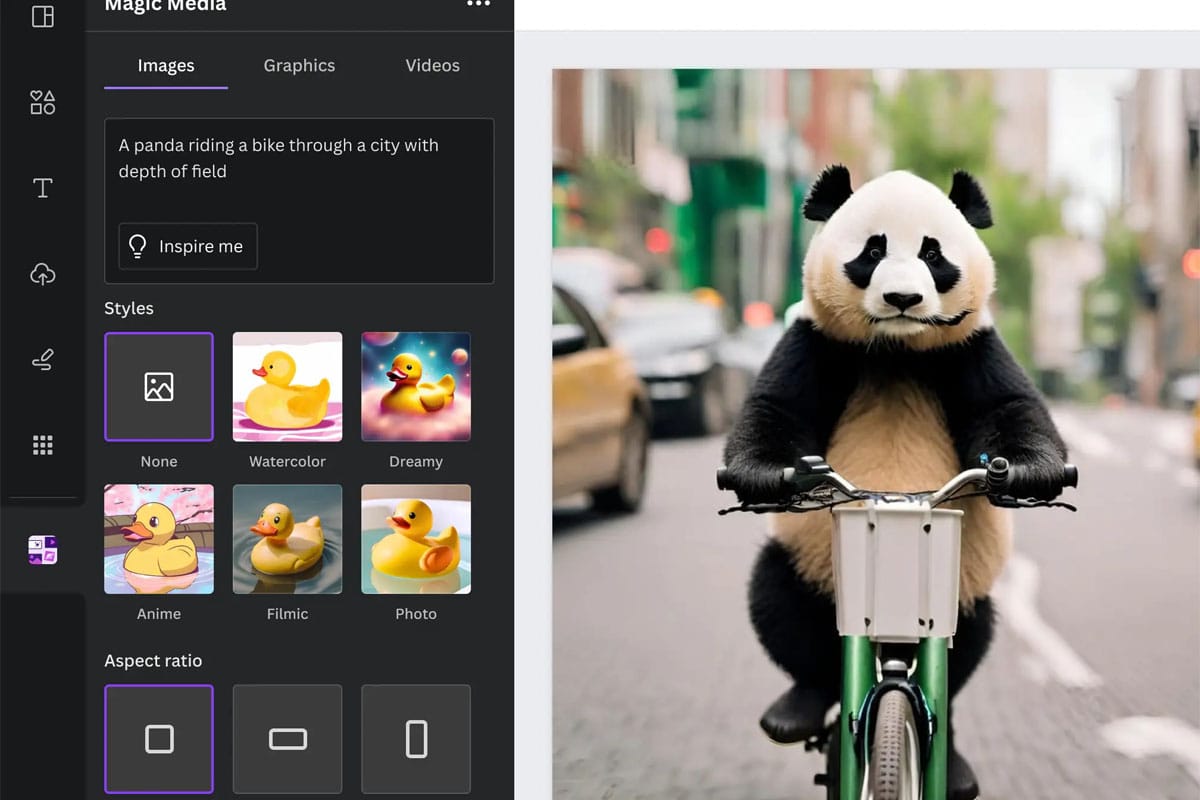Open the Design panel at sidebar top
Image resolution: width=1200 pixels, height=800 pixels.
click(42, 16)
